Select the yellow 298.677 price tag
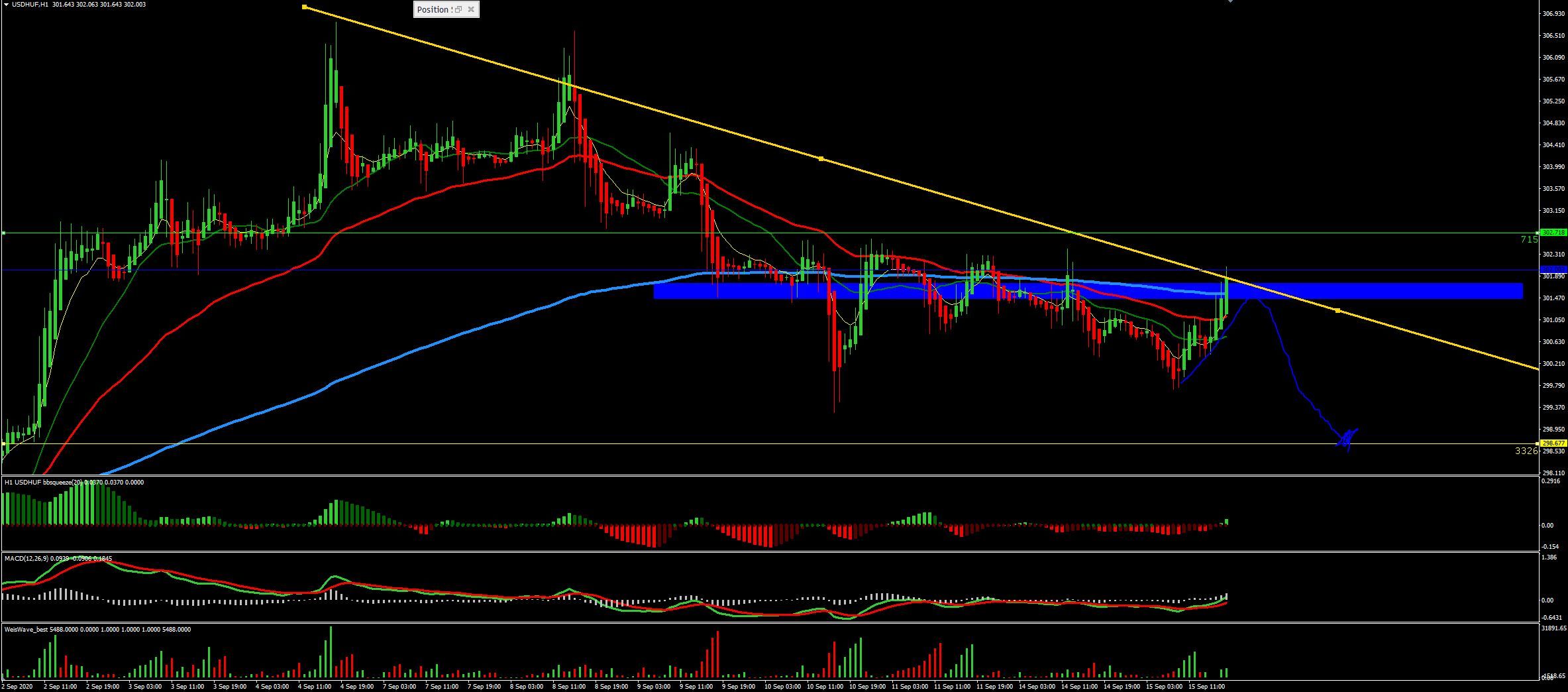 [1554, 443]
